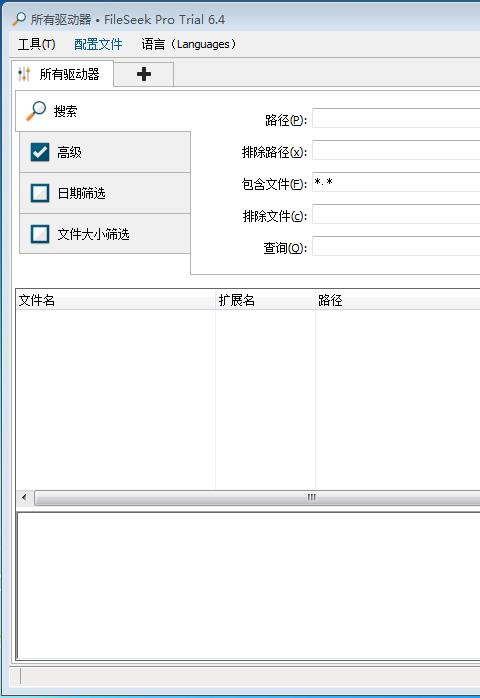Focus the 排除路径(X) input field
The height and width of the screenshot is (698, 480).
click(396, 150)
